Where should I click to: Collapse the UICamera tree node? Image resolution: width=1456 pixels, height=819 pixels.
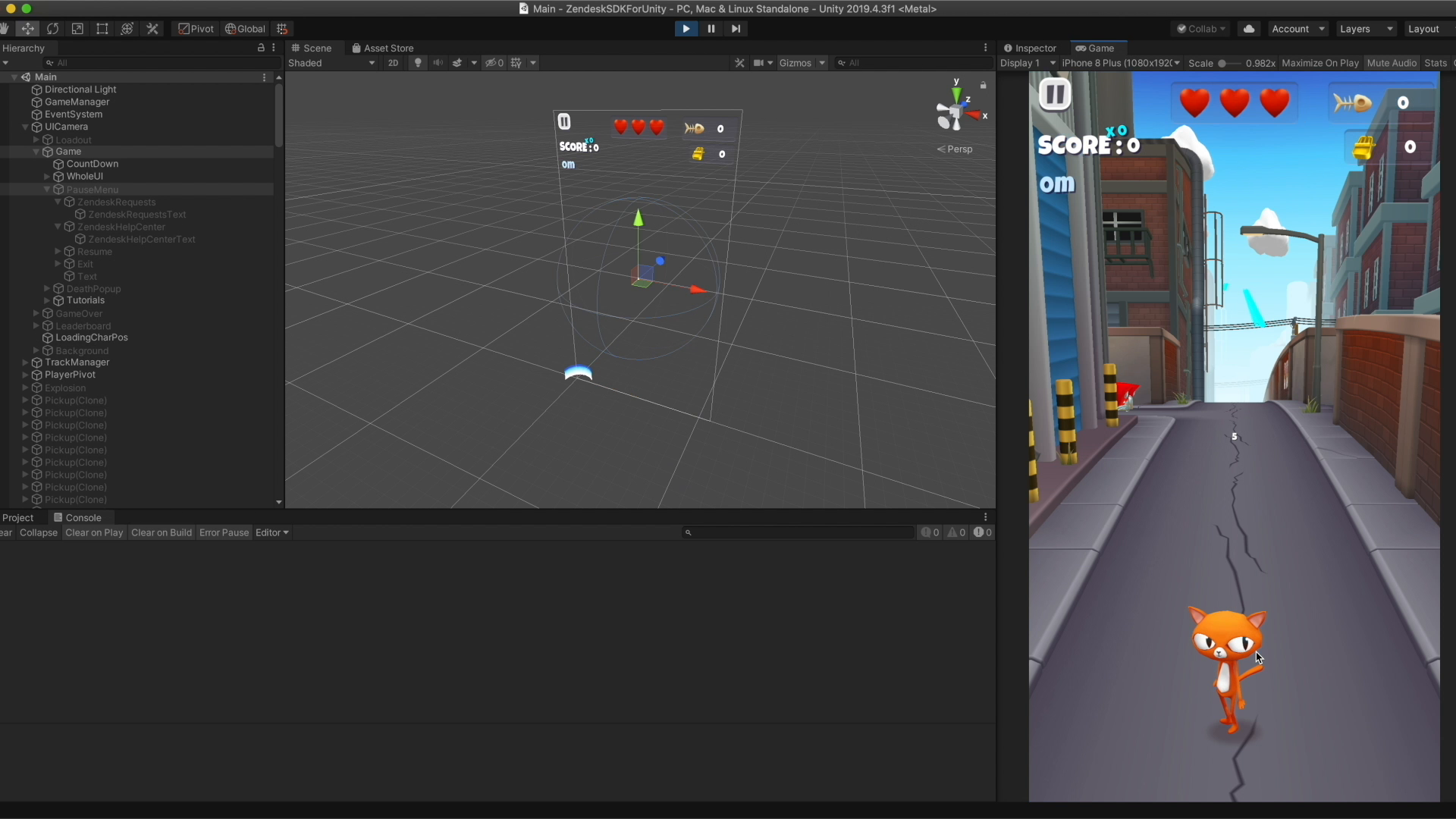[25, 127]
